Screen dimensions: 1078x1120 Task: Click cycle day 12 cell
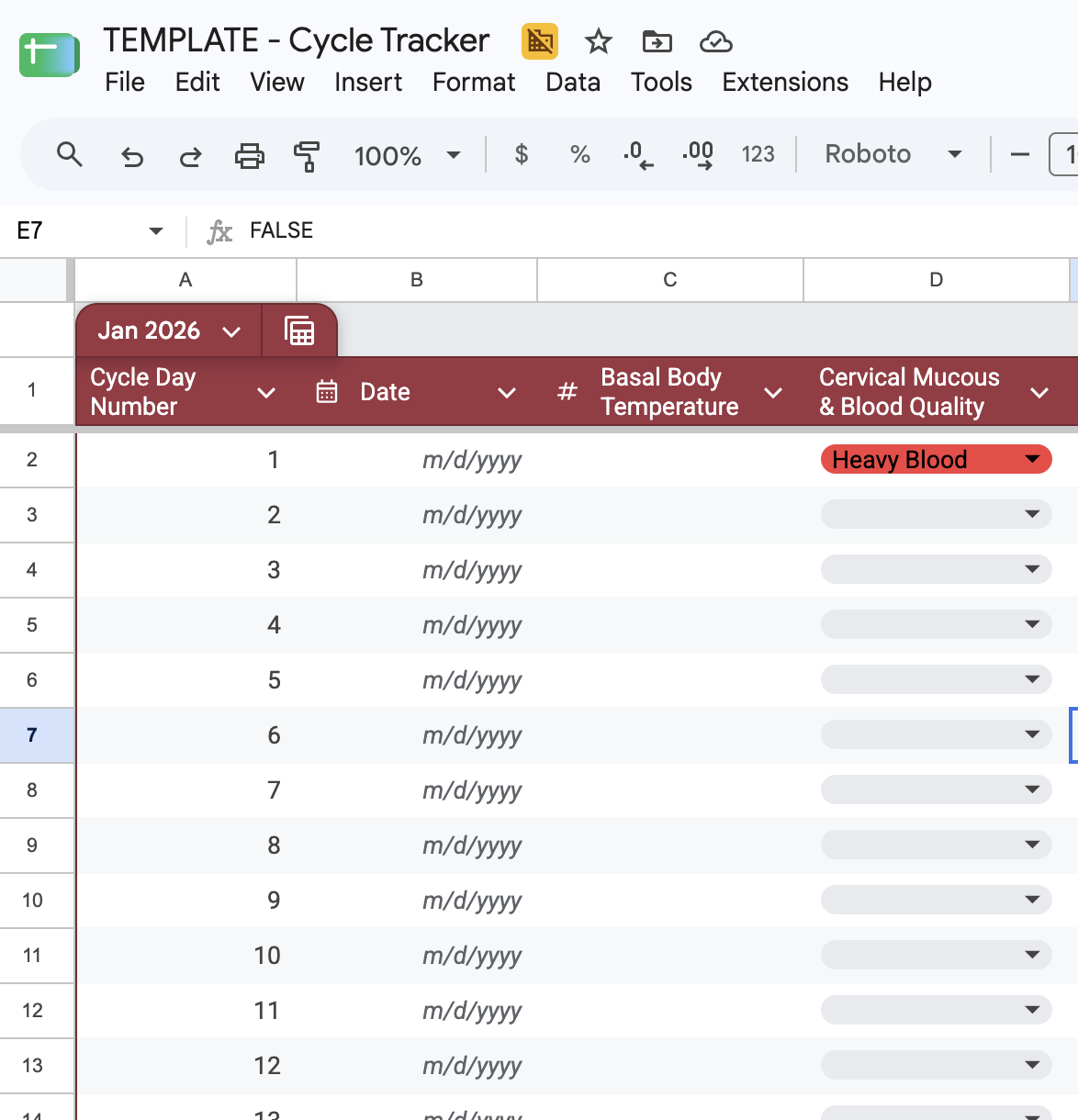coord(186,1066)
